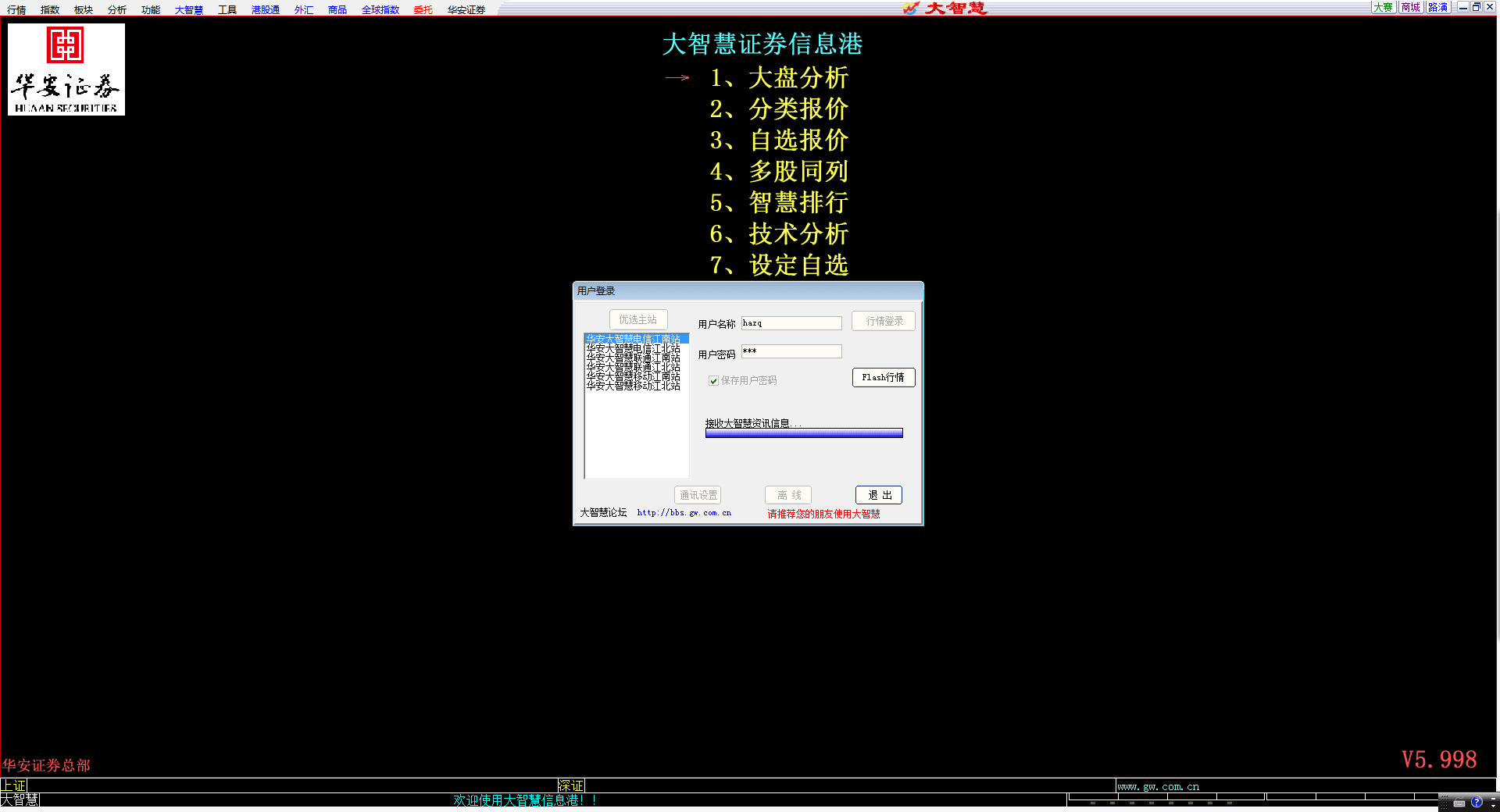This screenshot has height=812, width=1500.
Task: Open the 华安证券 menu
Action: [x=466, y=9]
